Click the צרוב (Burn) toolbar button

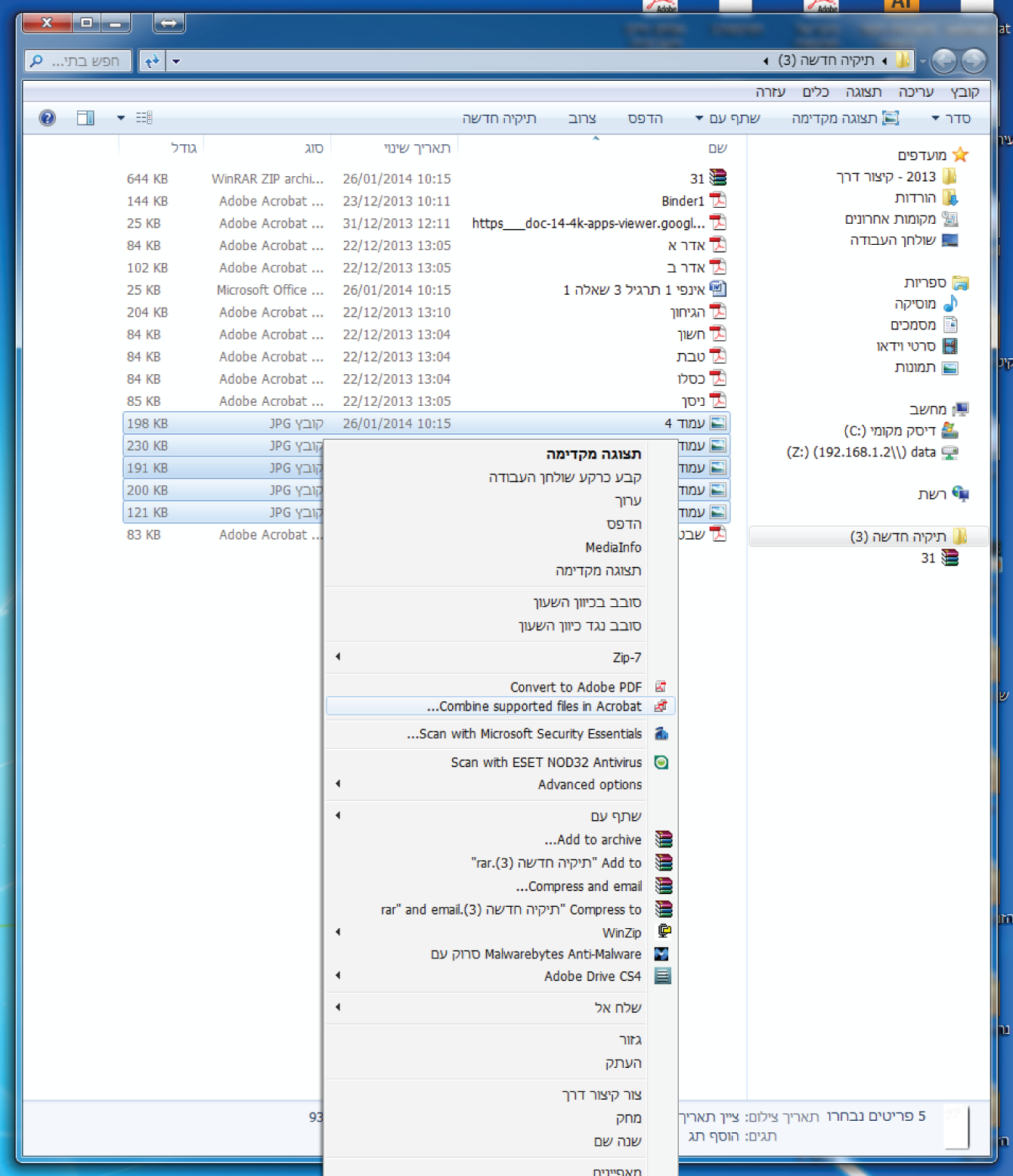tap(582, 118)
